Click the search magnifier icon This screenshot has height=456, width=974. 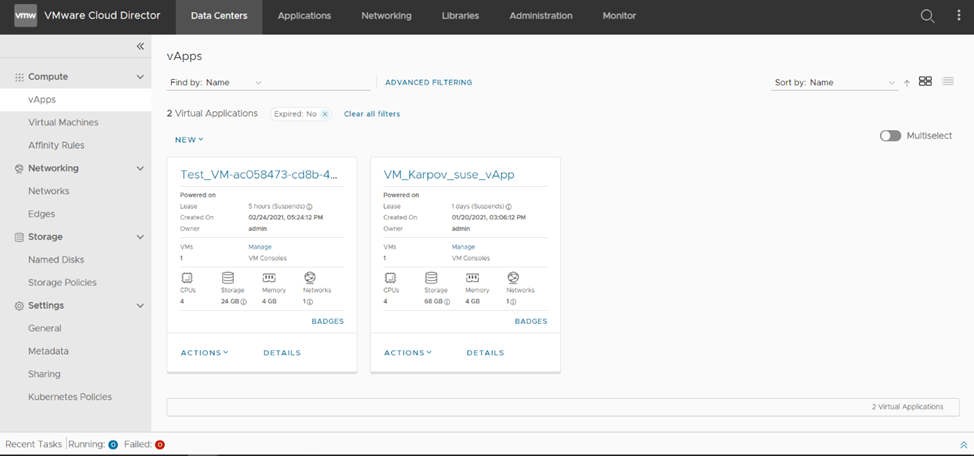pyautogui.click(x=927, y=16)
